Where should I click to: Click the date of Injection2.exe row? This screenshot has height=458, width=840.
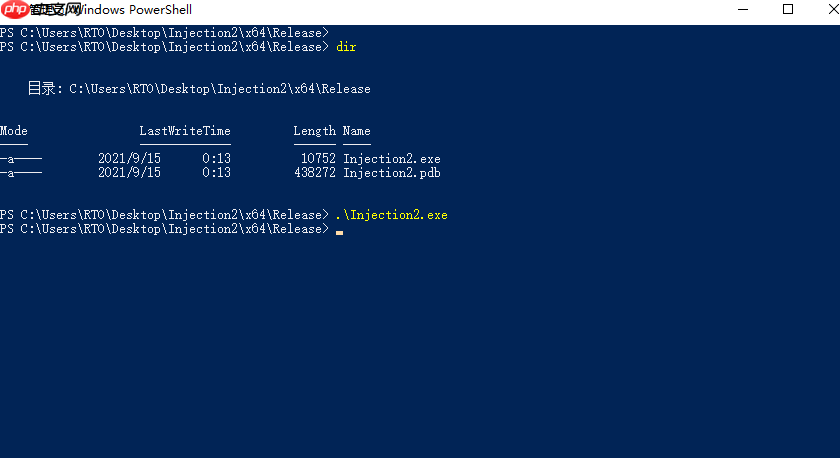point(129,159)
